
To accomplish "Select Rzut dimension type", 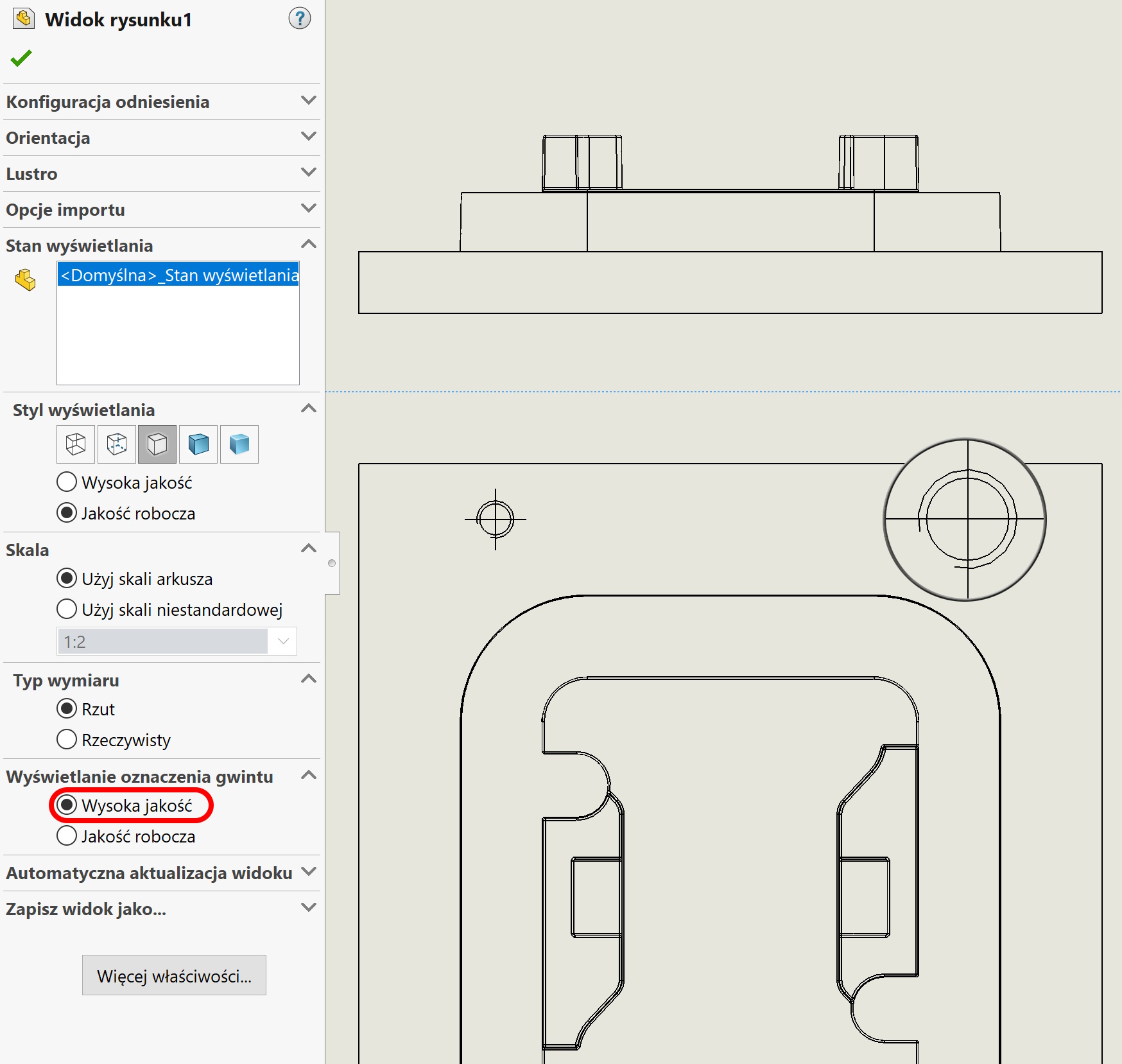I will tap(86, 709).
